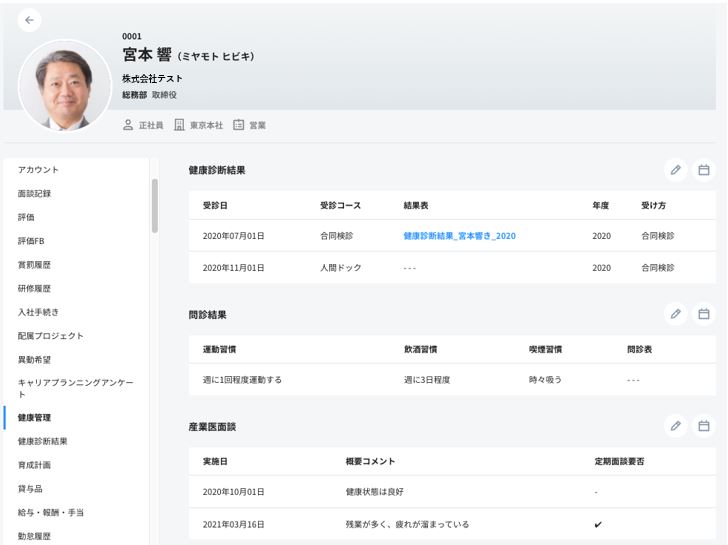Viewport: 728px width, 545px height.
Task: Open calendar history for 健康診断結果 section
Action: point(704,170)
